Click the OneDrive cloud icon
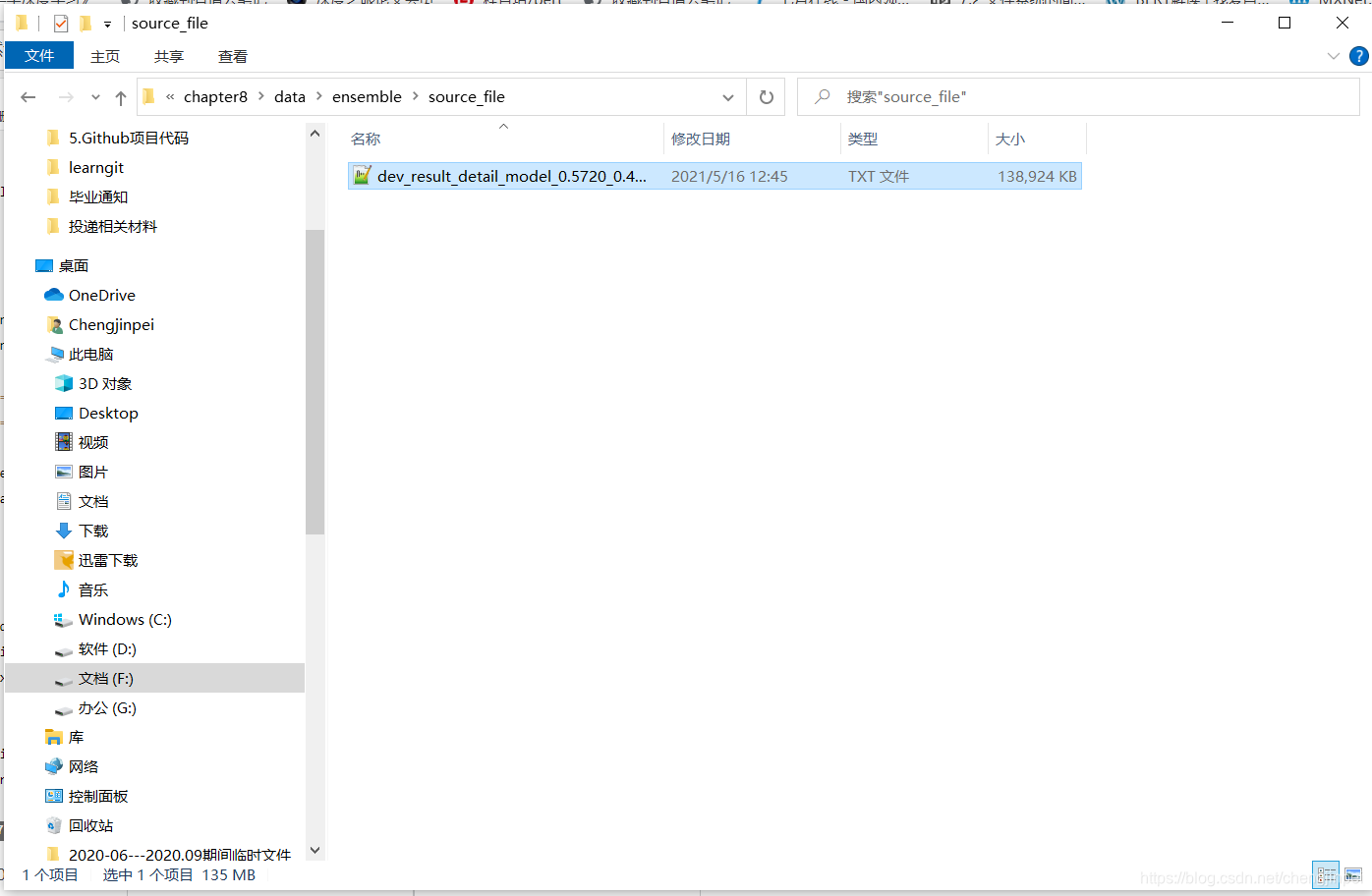The image size is (1372, 896). 54,295
